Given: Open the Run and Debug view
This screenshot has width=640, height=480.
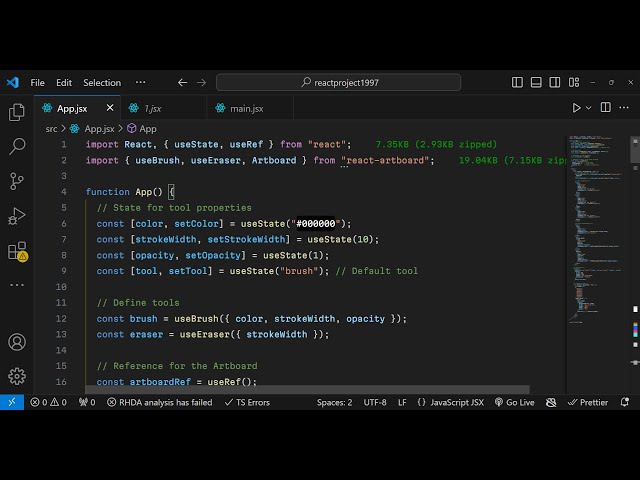Looking at the screenshot, I should coord(17,216).
